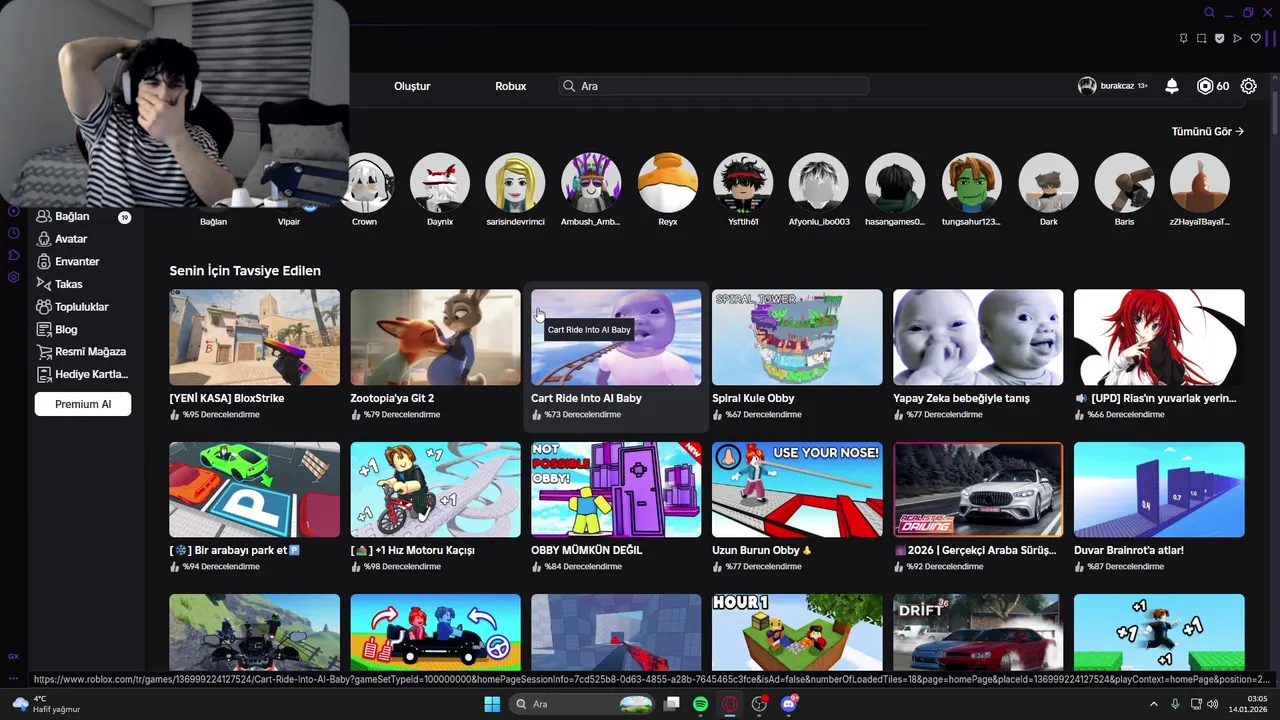Open the BloxStrike game thumbnail

click(x=254, y=337)
